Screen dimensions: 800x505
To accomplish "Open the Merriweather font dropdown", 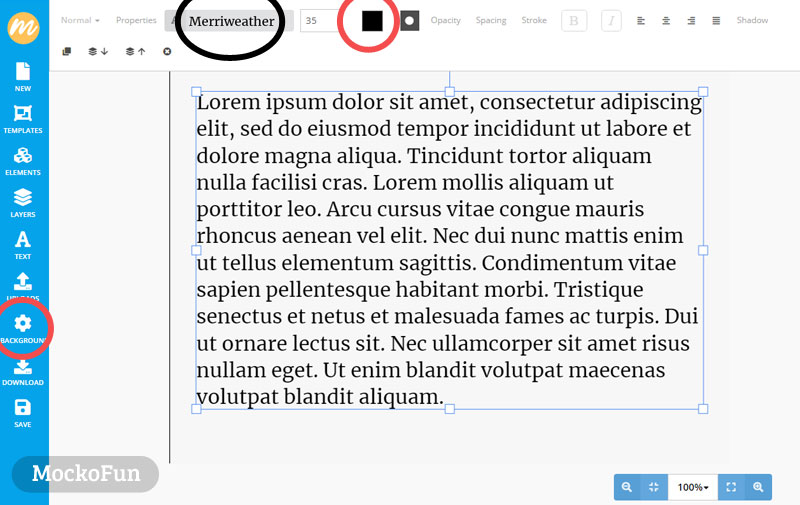I will coord(229,21).
